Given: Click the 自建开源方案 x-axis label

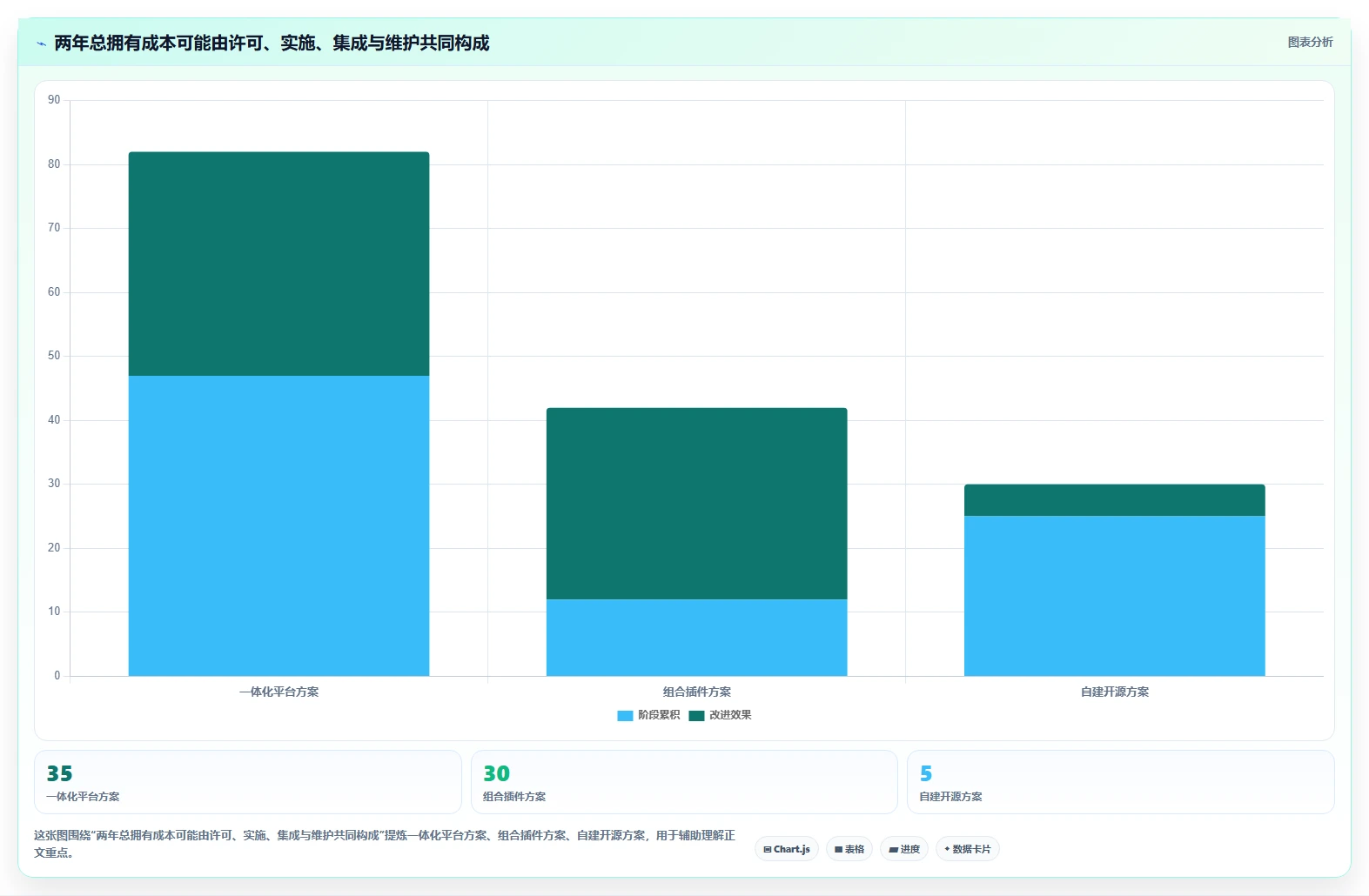Looking at the screenshot, I should click(1114, 692).
